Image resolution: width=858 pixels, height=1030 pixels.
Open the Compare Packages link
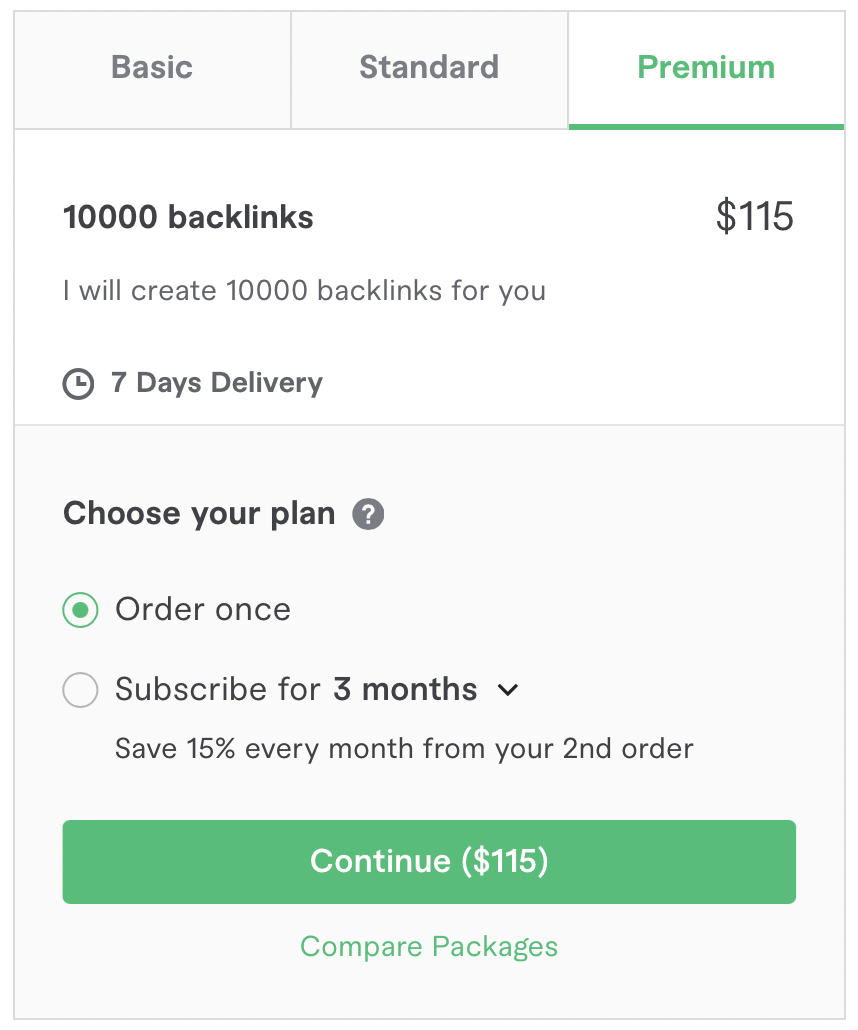tap(429, 947)
